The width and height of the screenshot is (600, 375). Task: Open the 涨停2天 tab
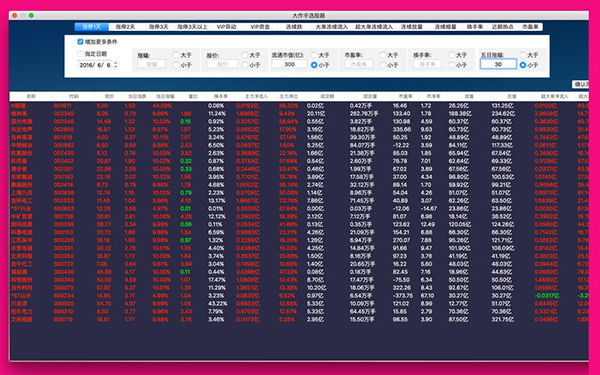(125, 27)
